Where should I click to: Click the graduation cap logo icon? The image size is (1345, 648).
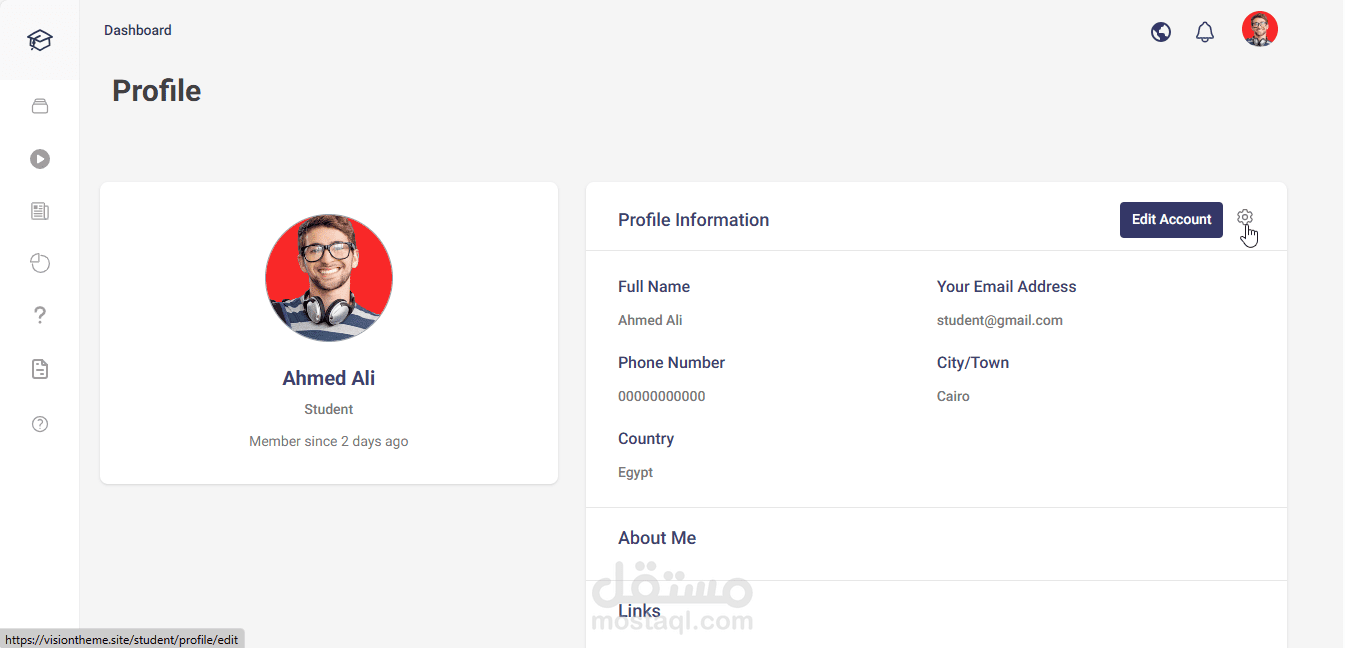click(40, 40)
